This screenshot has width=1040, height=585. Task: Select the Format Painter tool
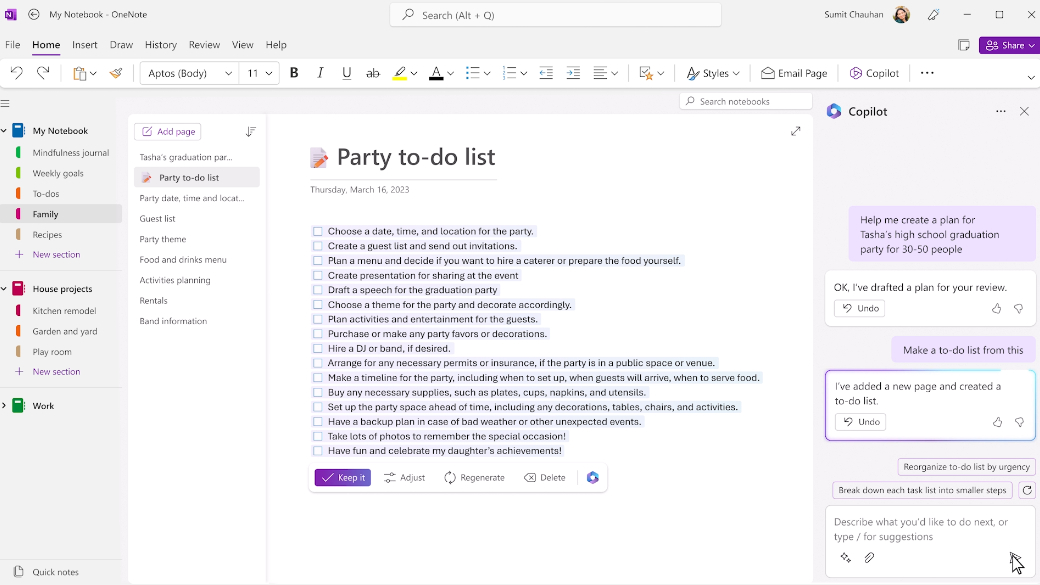(x=116, y=73)
